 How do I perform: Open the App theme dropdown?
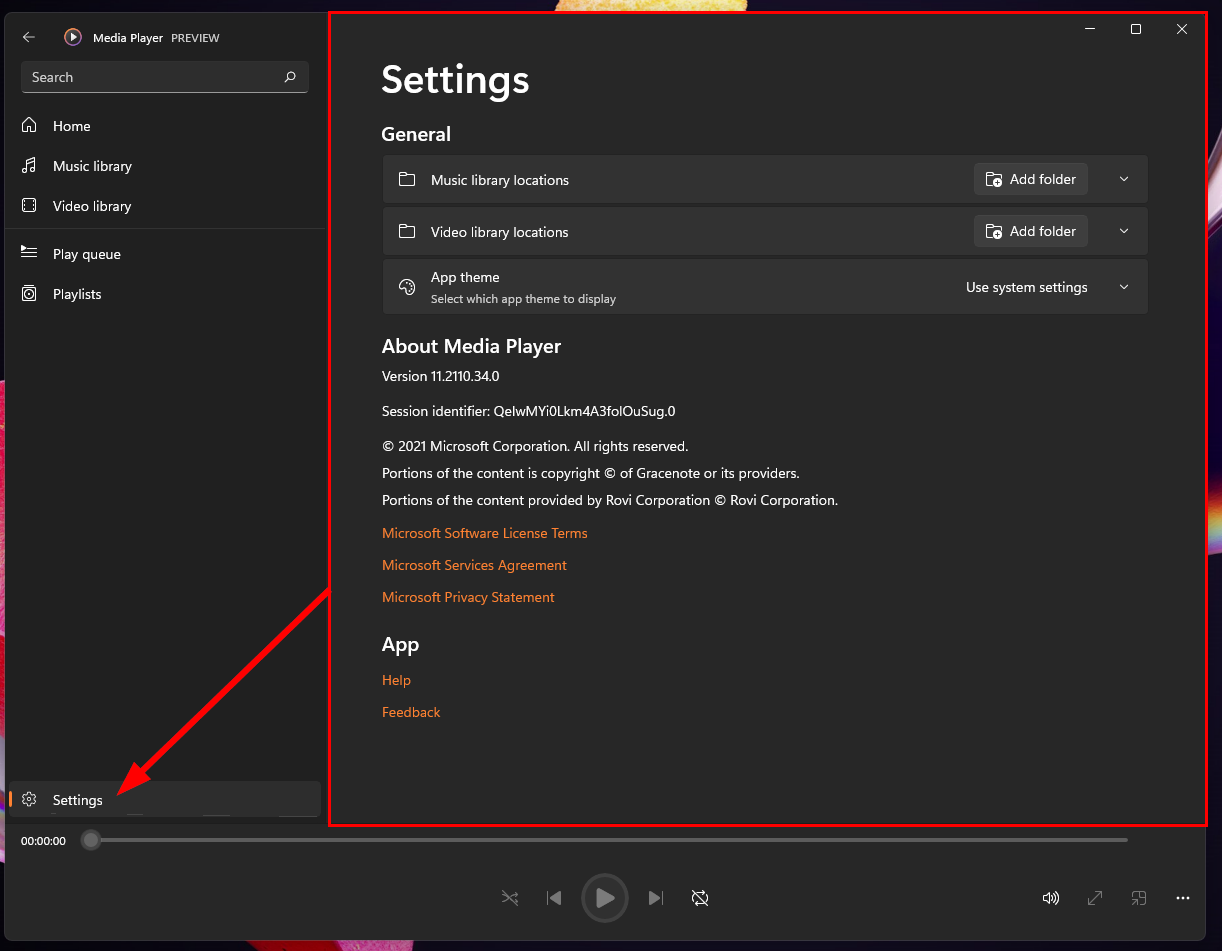click(x=1027, y=287)
